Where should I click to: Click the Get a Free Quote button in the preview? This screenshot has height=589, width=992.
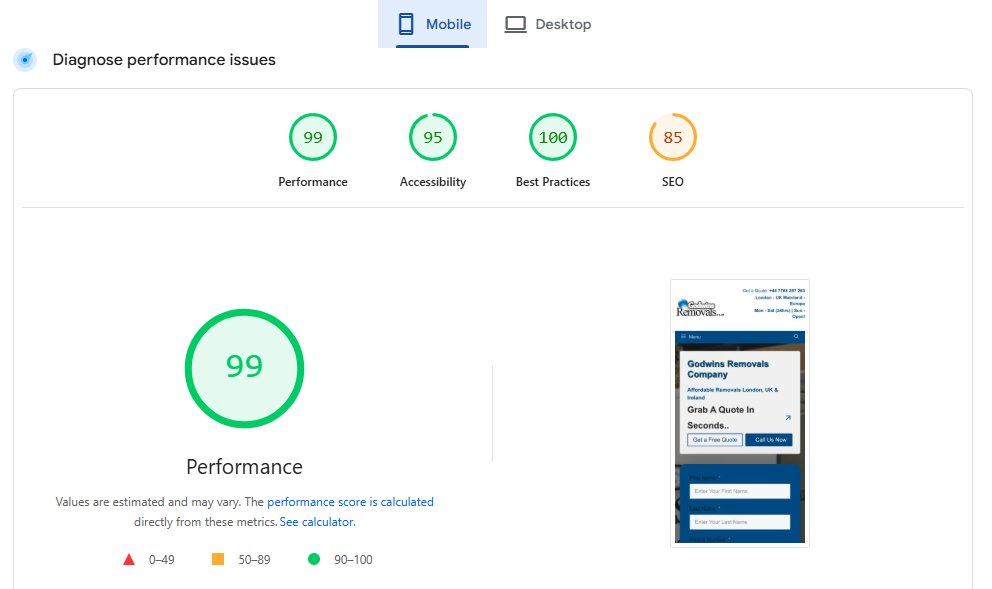point(716,439)
